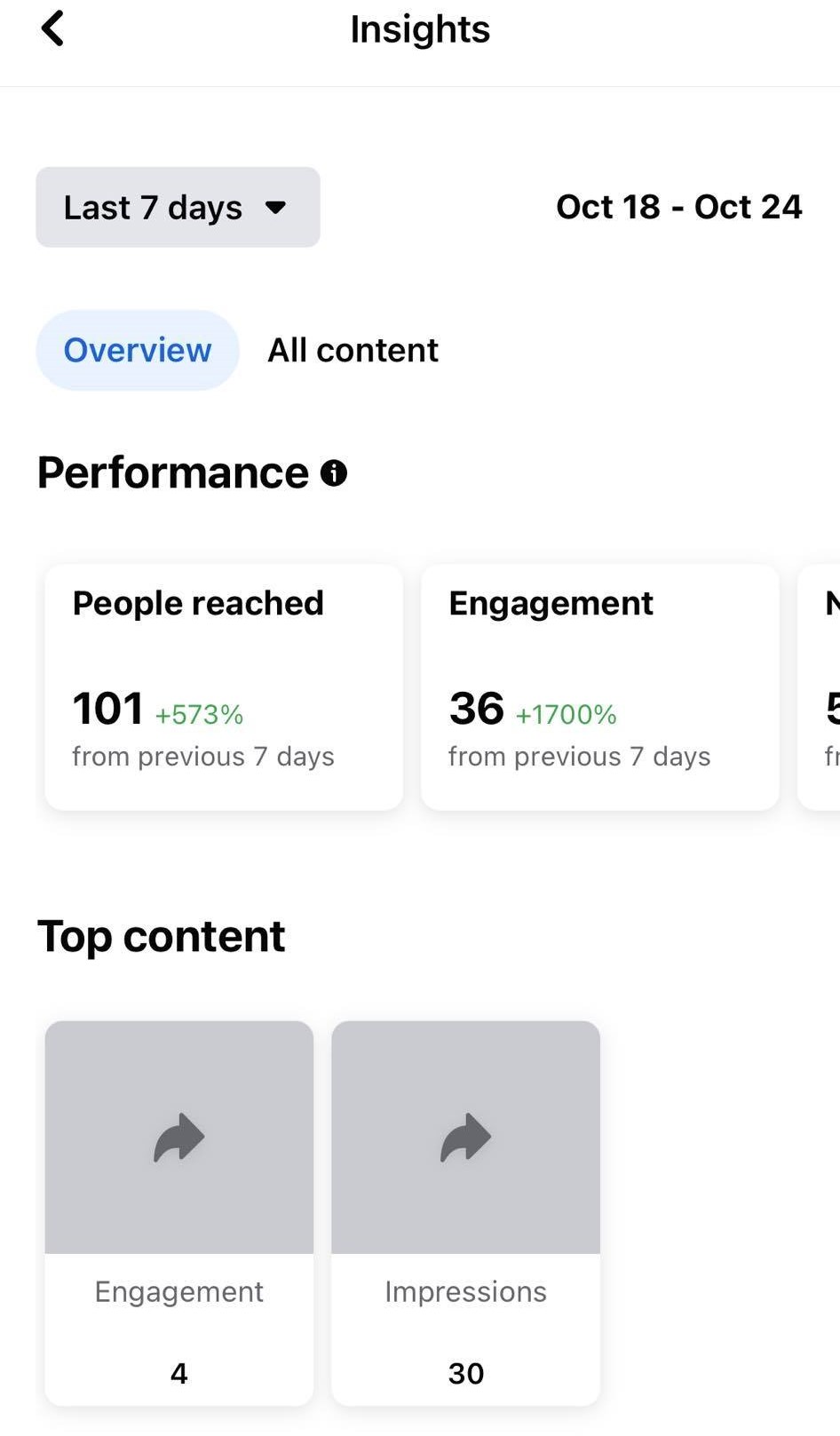Image resolution: width=840 pixels, height=1436 pixels.
Task: Open the People reached card title
Action: [198, 604]
